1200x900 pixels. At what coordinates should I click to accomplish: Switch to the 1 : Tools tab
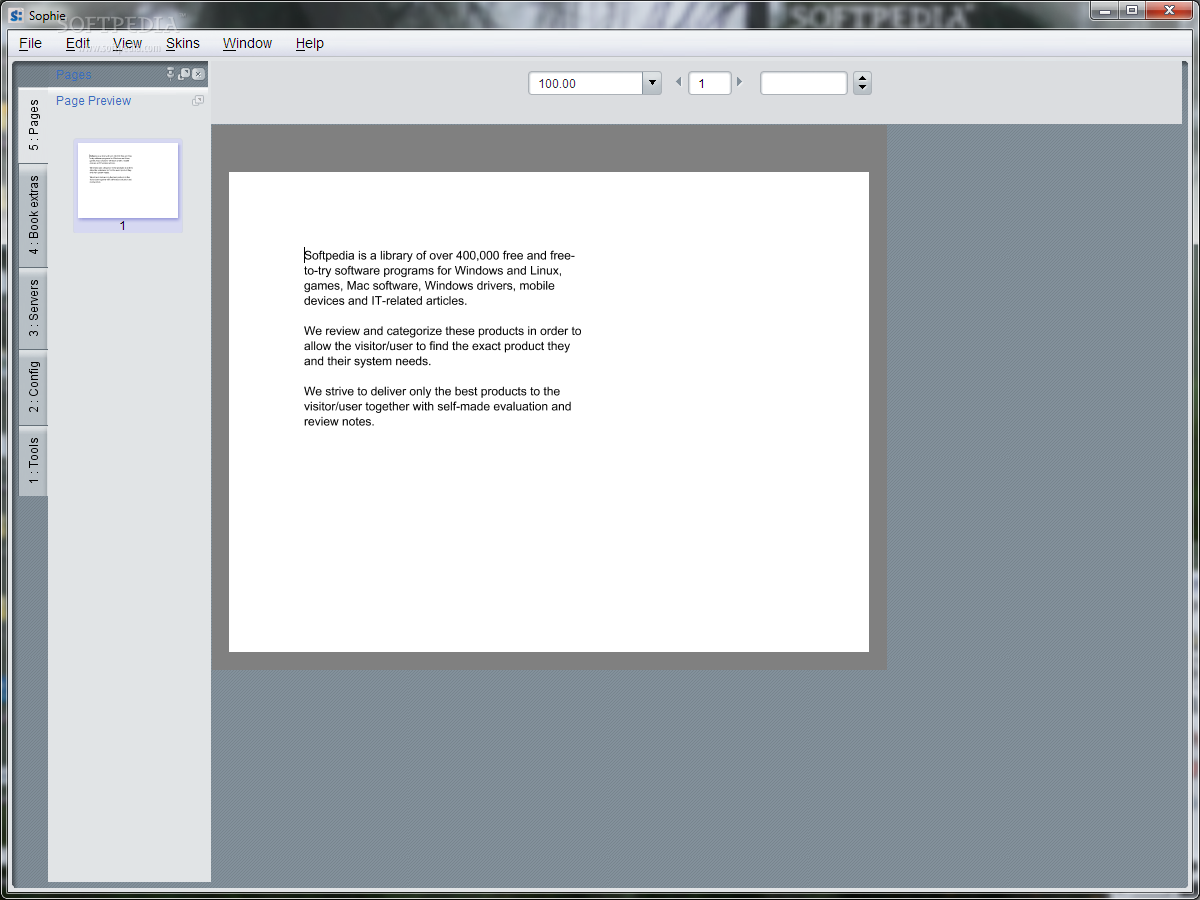click(x=33, y=461)
